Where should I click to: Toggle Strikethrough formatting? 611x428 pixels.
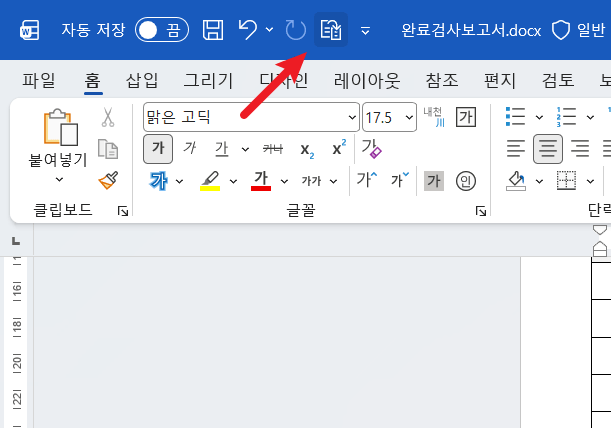(x=273, y=149)
